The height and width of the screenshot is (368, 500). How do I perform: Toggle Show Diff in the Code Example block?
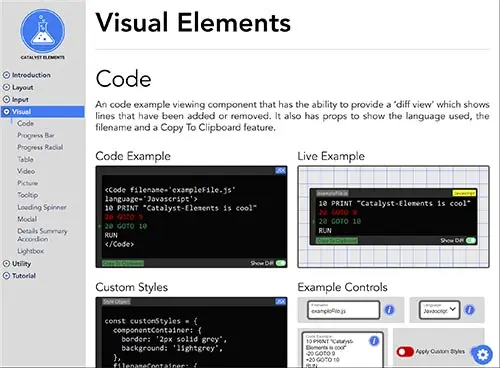pos(281,263)
